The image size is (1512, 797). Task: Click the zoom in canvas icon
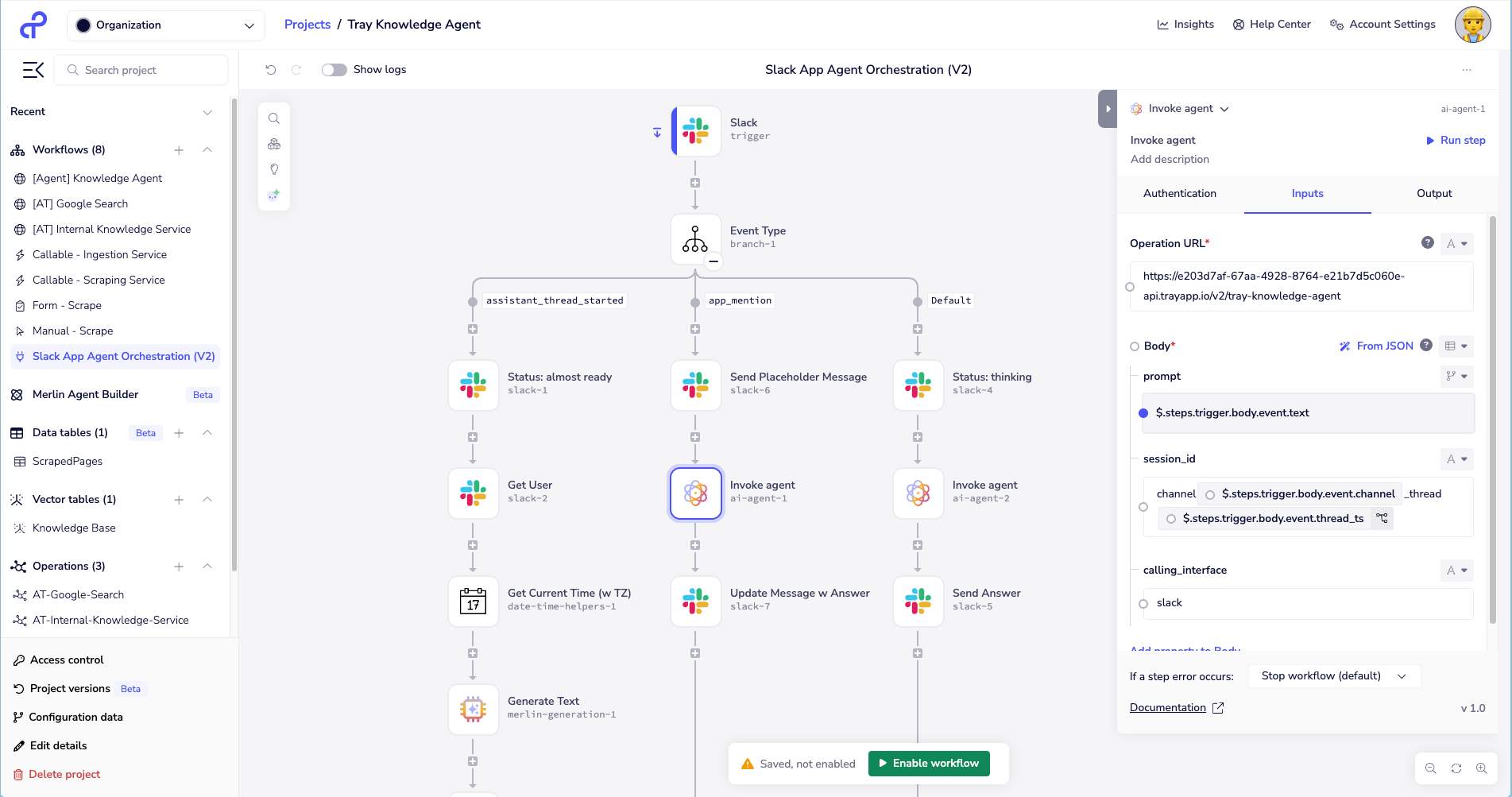pos(1481,768)
